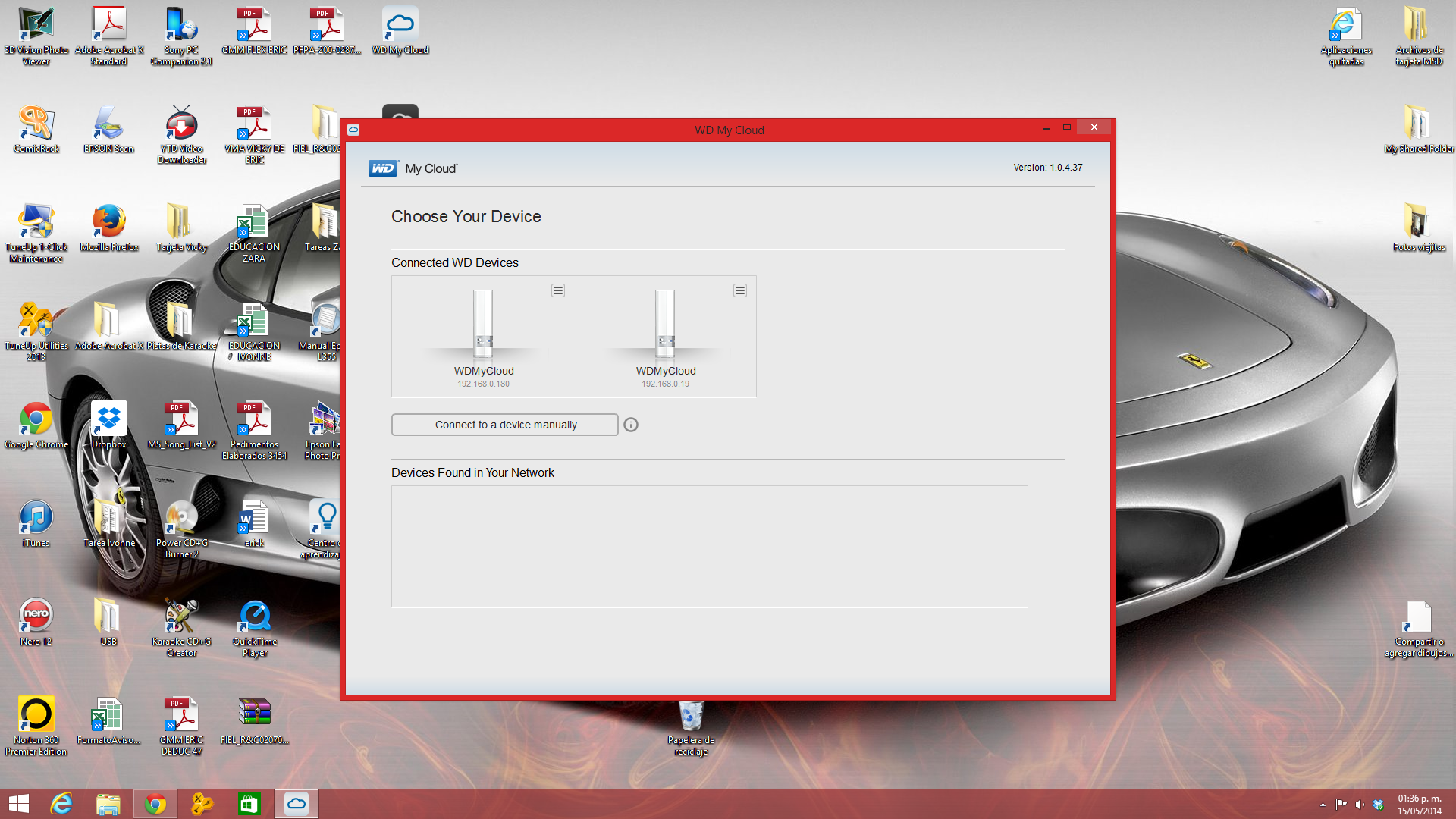Select USB folder on desktop
The height and width of the screenshot is (819, 1456).
[x=109, y=622]
